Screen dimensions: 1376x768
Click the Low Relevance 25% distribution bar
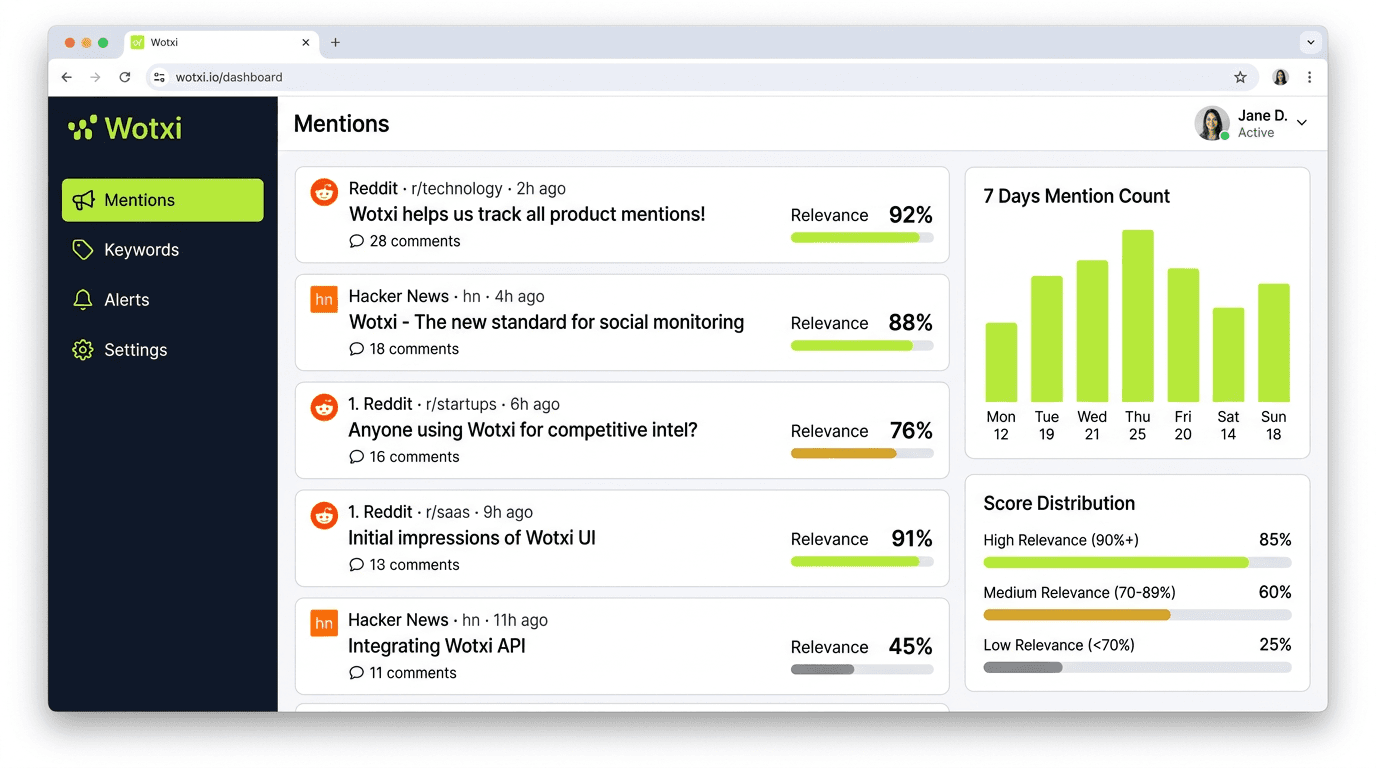click(1137, 667)
